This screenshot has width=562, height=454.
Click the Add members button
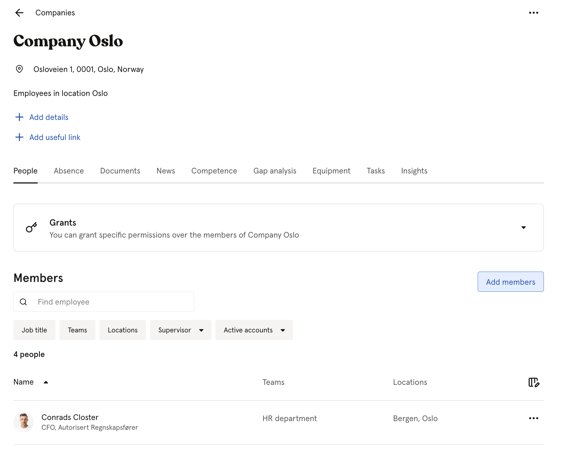510,282
